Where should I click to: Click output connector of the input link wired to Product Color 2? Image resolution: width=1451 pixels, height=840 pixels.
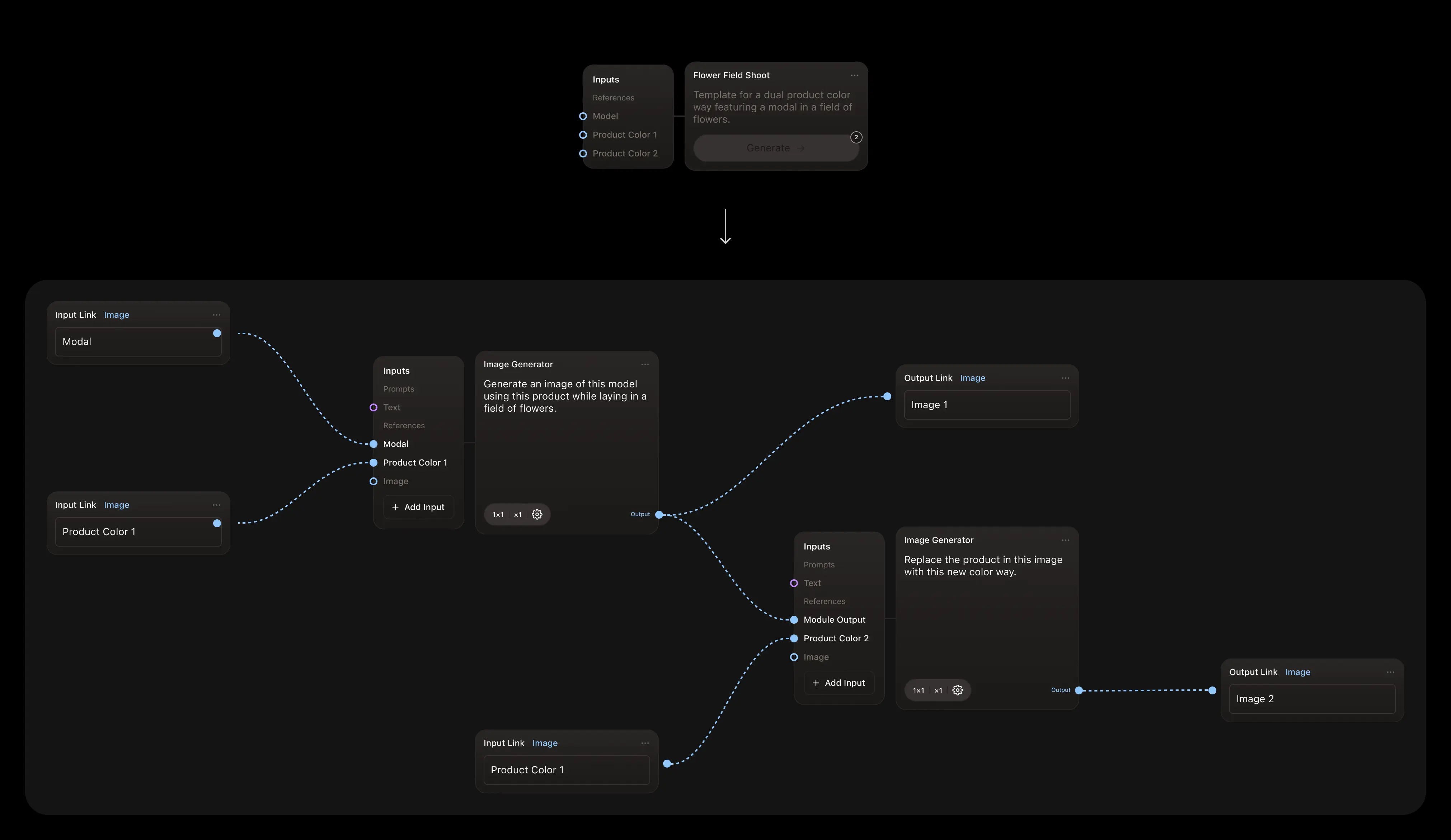[667, 764]
